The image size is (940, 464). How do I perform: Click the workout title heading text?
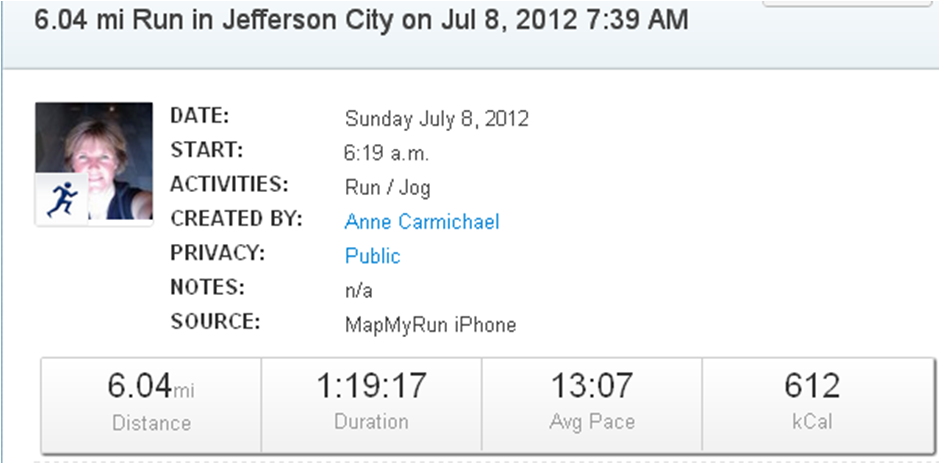point(361,21)
